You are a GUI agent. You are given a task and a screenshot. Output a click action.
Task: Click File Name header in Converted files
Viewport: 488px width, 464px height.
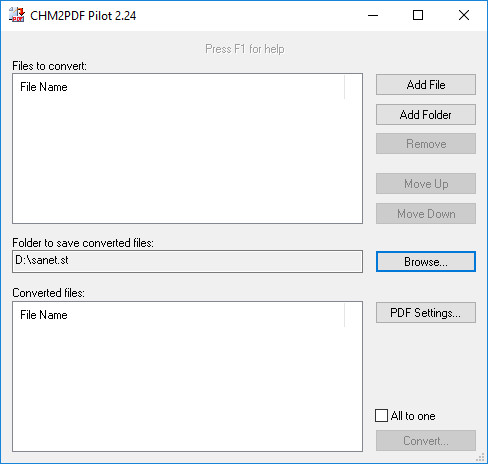[44, 315]
